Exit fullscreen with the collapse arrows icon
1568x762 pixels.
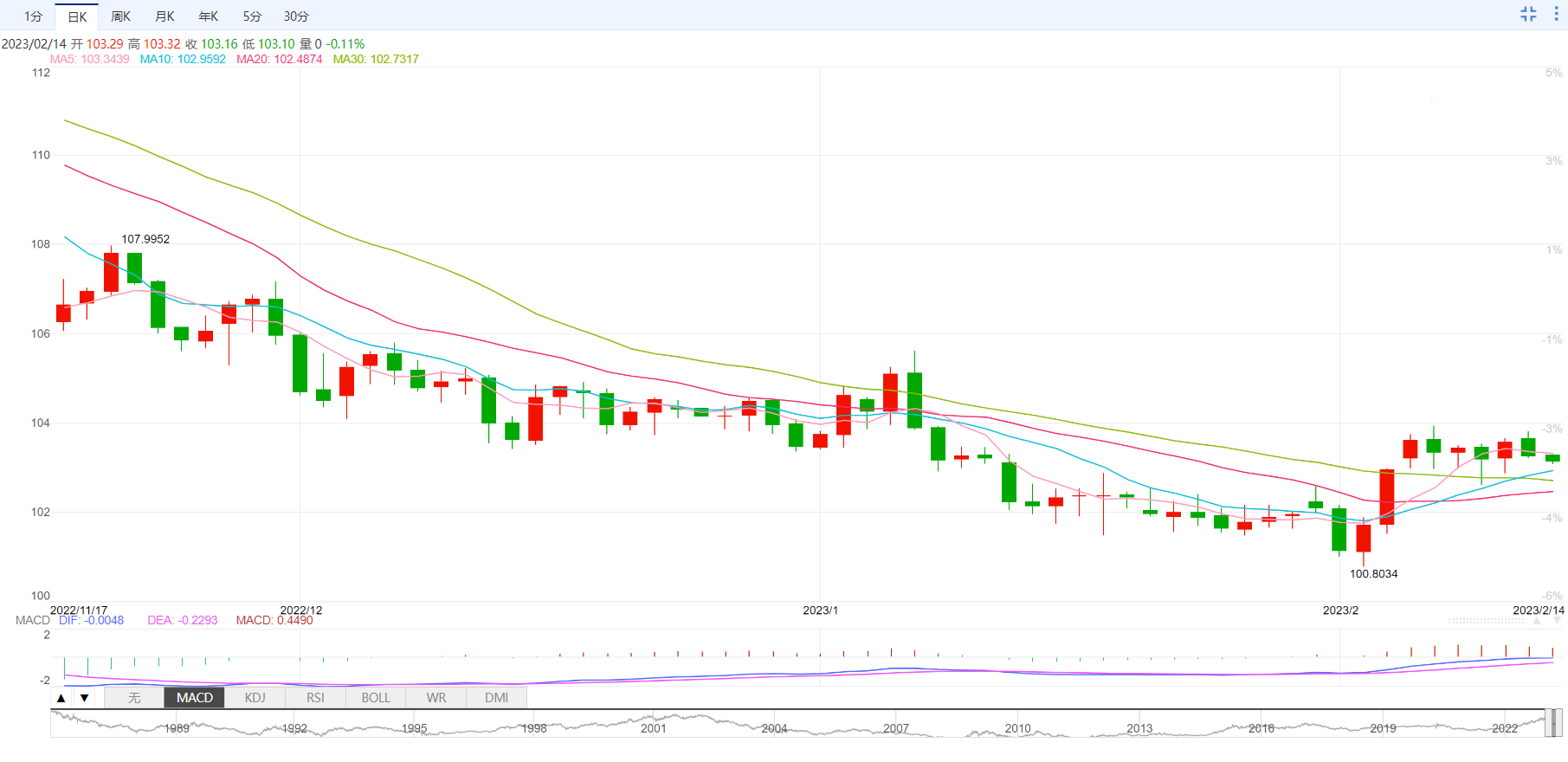tap(1528, 14)
